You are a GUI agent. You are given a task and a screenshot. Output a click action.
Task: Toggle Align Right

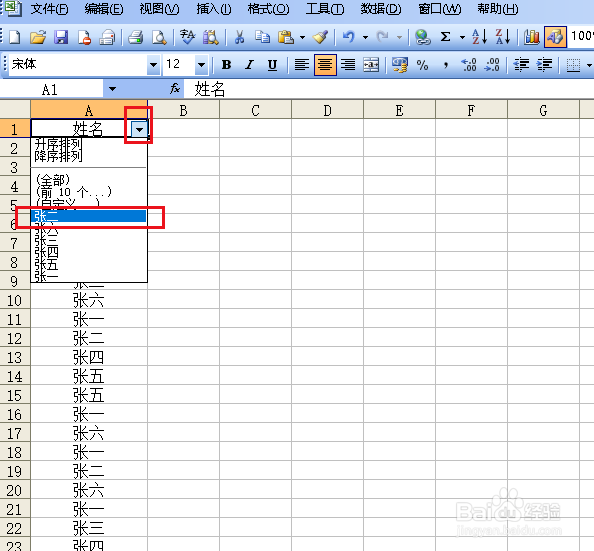pos(348,65)
